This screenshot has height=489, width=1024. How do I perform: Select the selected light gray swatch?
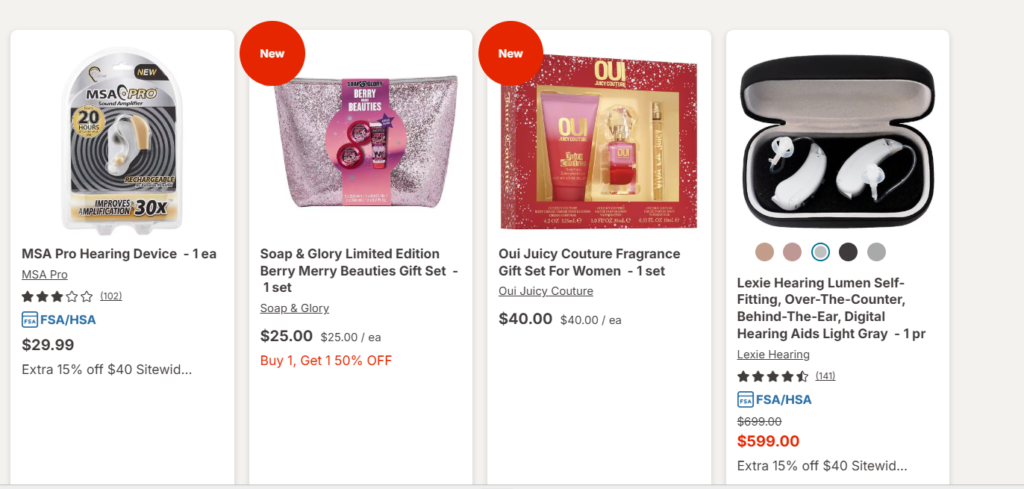(820, 252)
